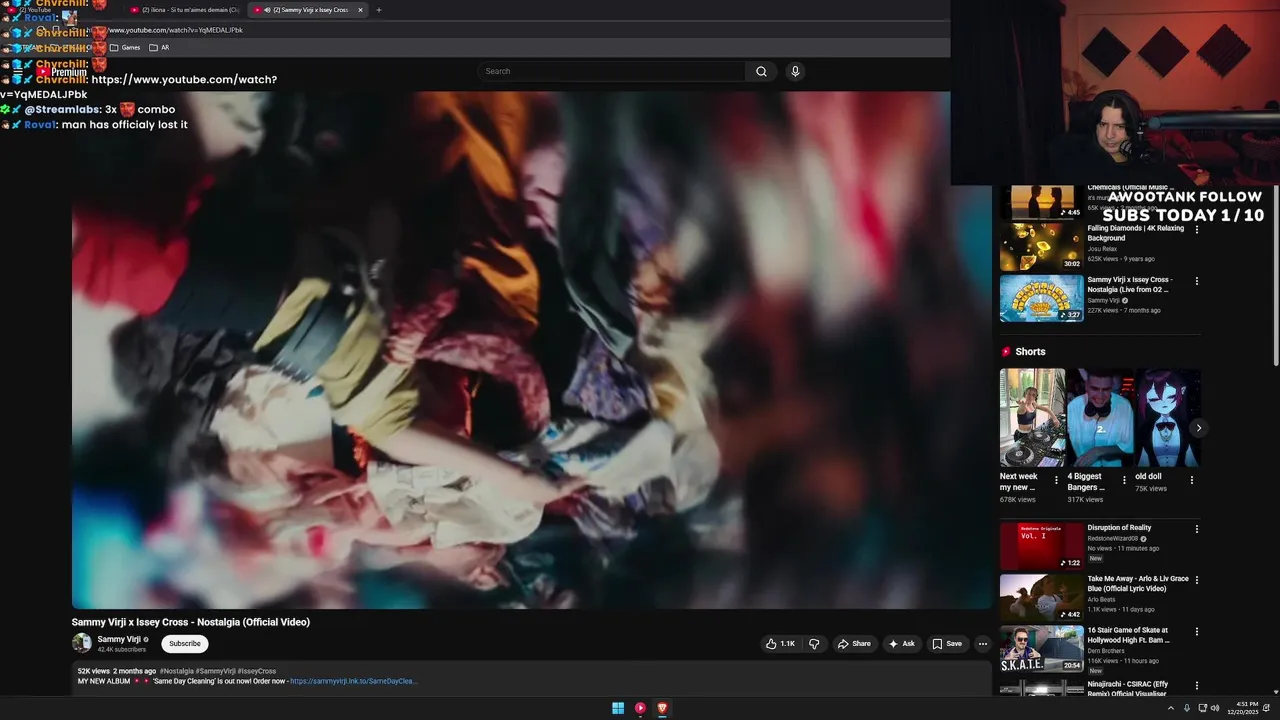The width and height of the screenshot is (1280, 720).
Task: Click the Take Me Away video title
Action: click(1138, 584)
